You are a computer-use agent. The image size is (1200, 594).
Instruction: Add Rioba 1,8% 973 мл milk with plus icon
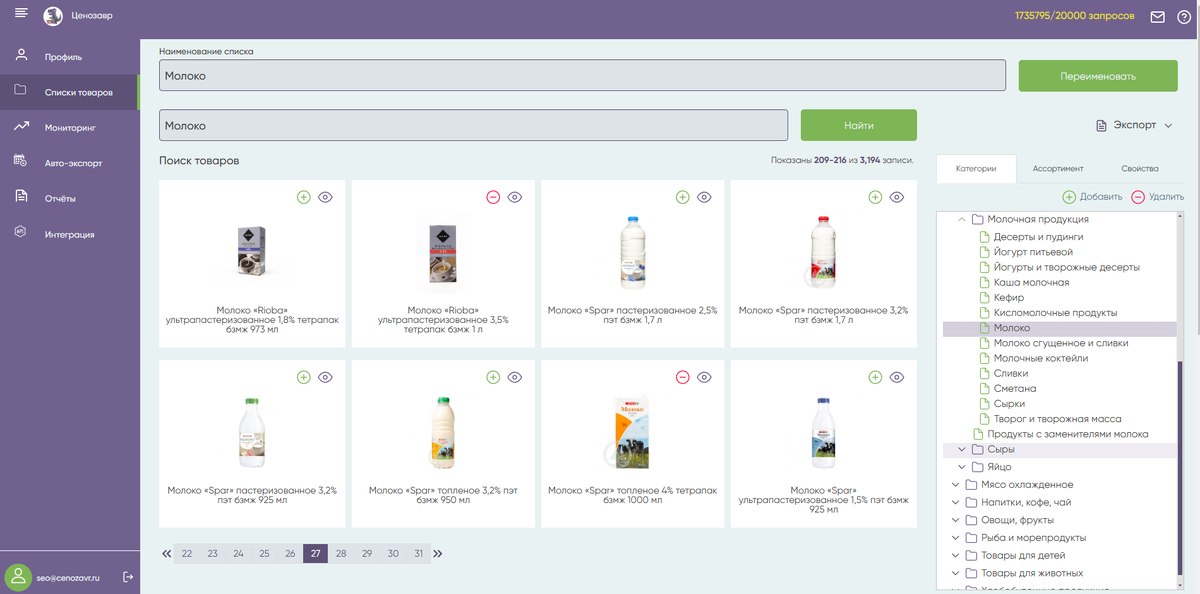[304, 197]
